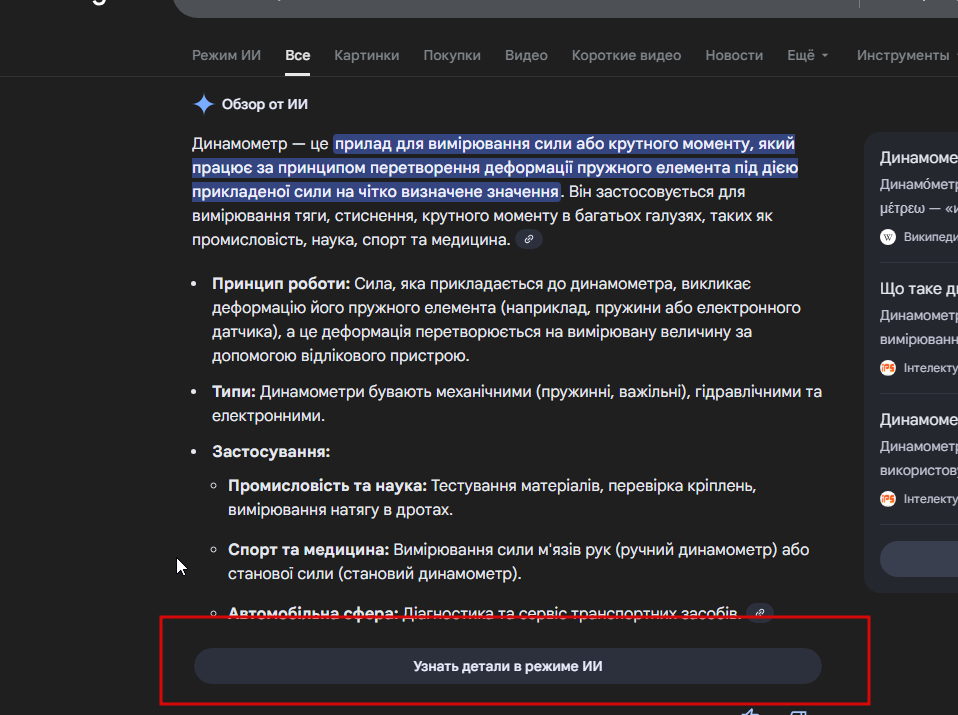Click the AI Overview sparkle icon

204,104
